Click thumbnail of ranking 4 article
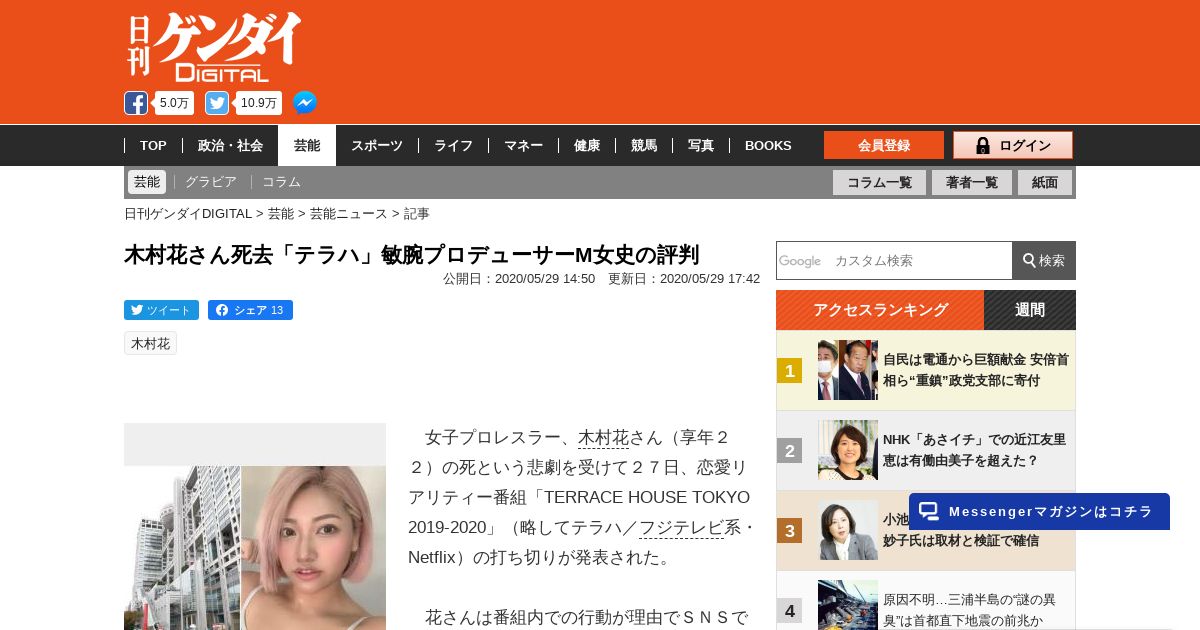This screenshot has height=630, width=1200. [848, 605]
